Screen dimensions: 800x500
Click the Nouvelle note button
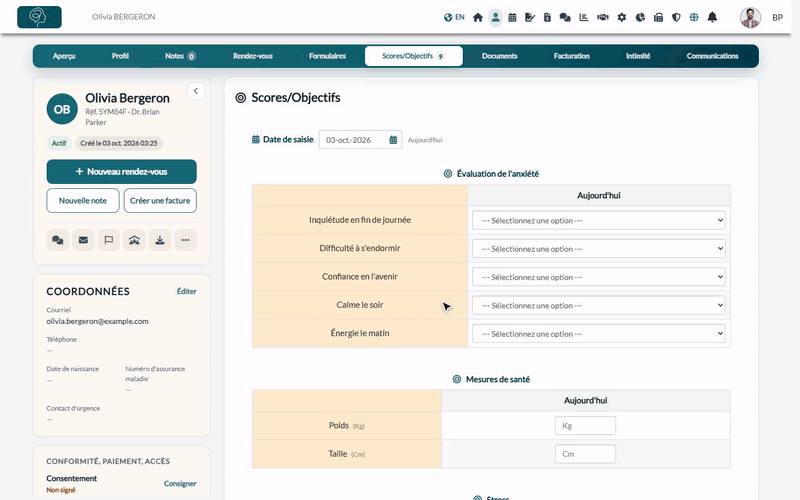(x=83, y=201)
